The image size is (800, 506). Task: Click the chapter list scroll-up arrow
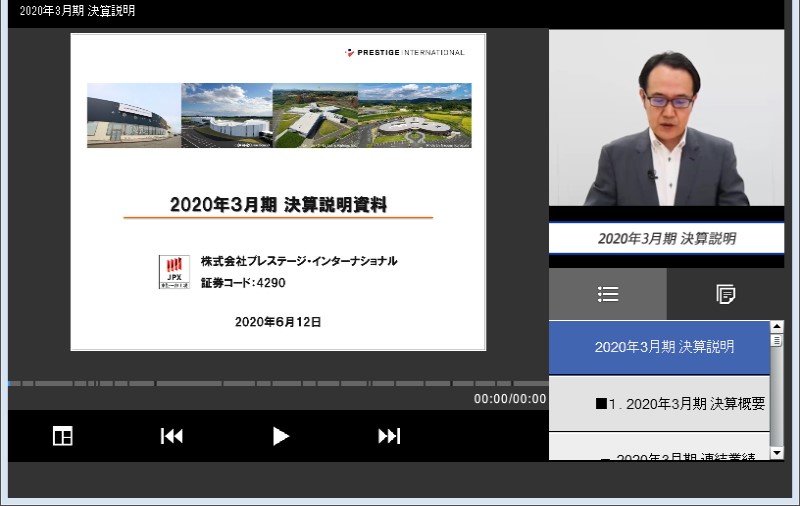coord(777,327)
